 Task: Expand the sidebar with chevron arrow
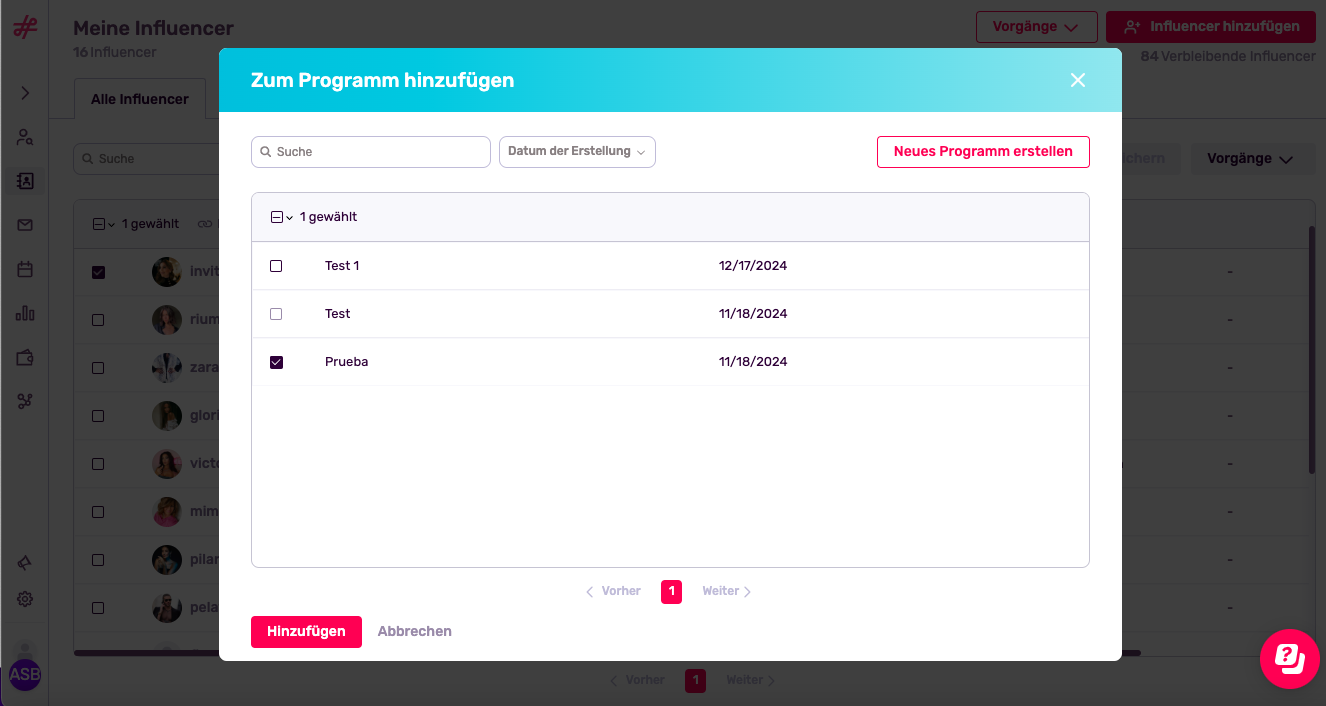click(x=25, y=93)
